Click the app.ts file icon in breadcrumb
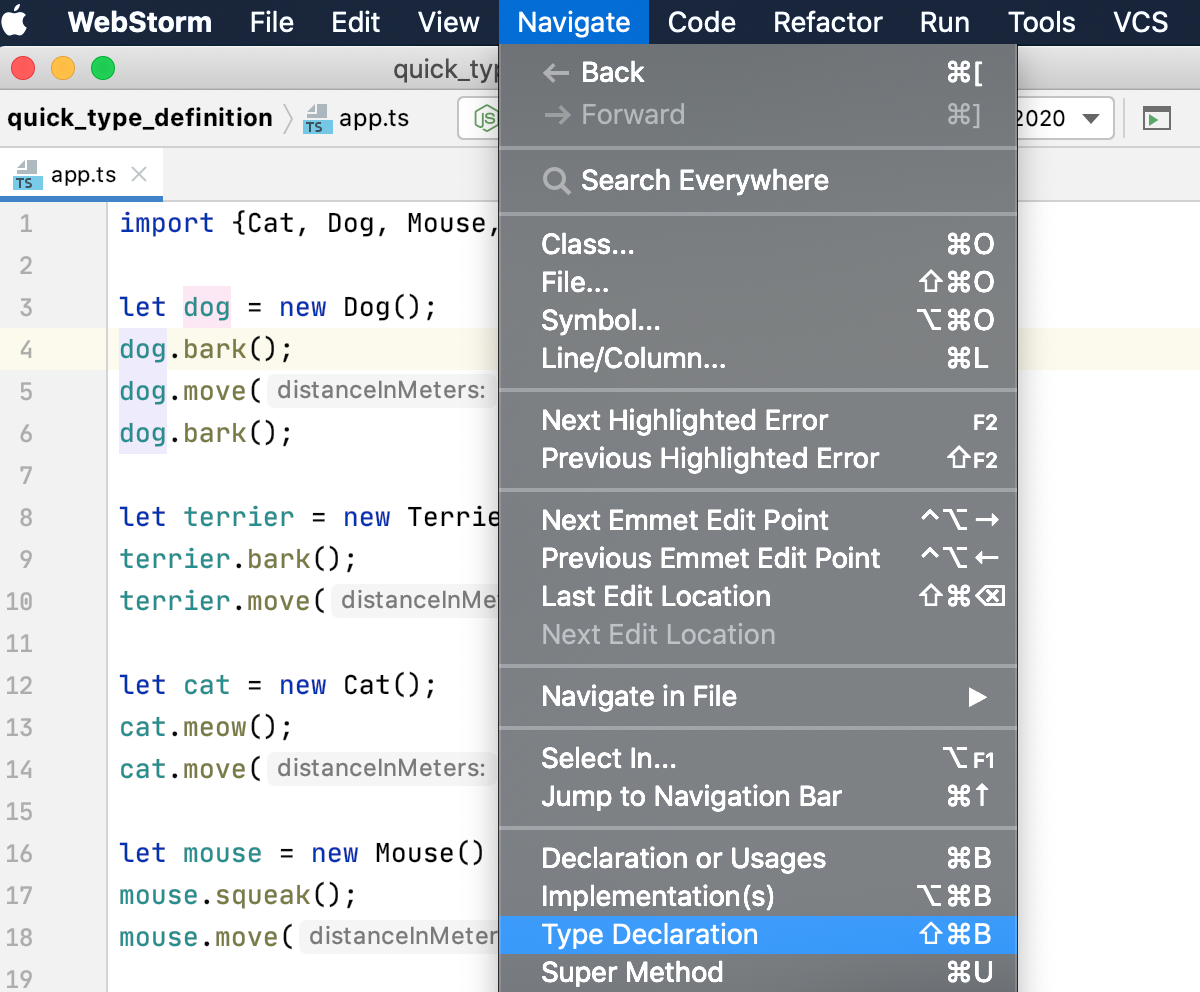The image size is (1200, 992). (x=317, y=118)
